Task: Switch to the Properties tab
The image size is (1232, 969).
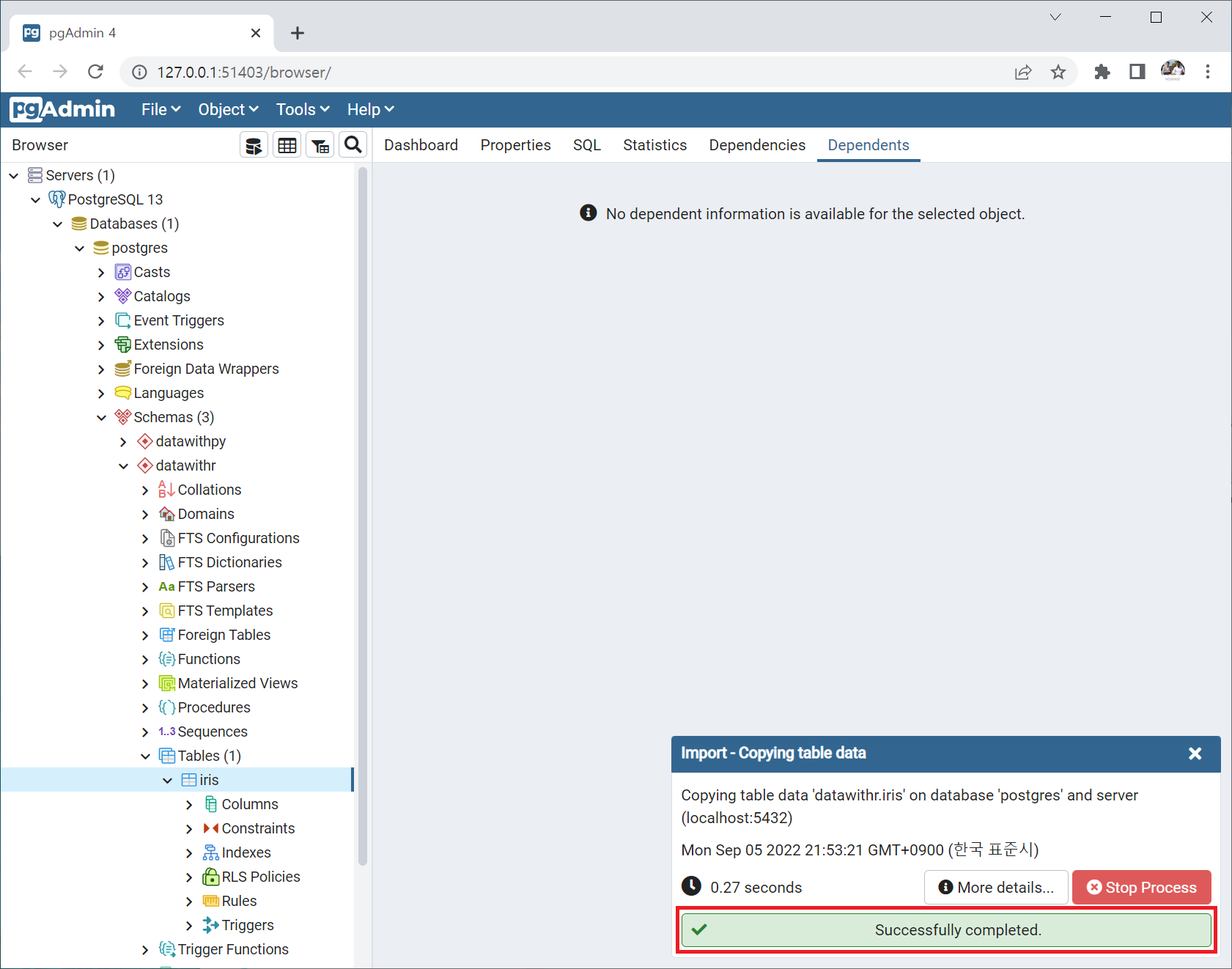Action: coord(515,145)
